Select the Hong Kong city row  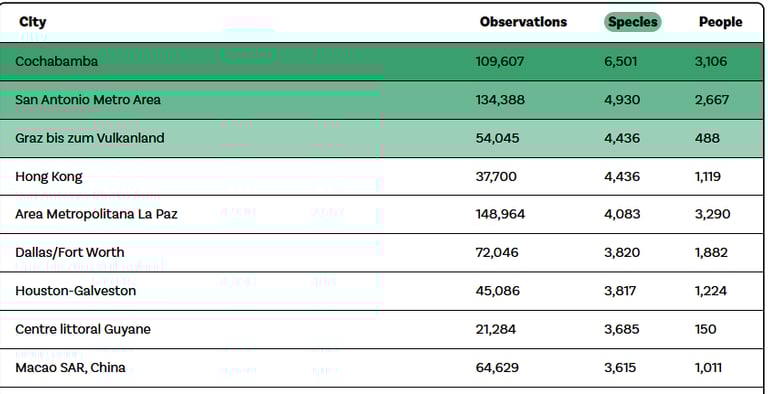(x=382, y=176)
